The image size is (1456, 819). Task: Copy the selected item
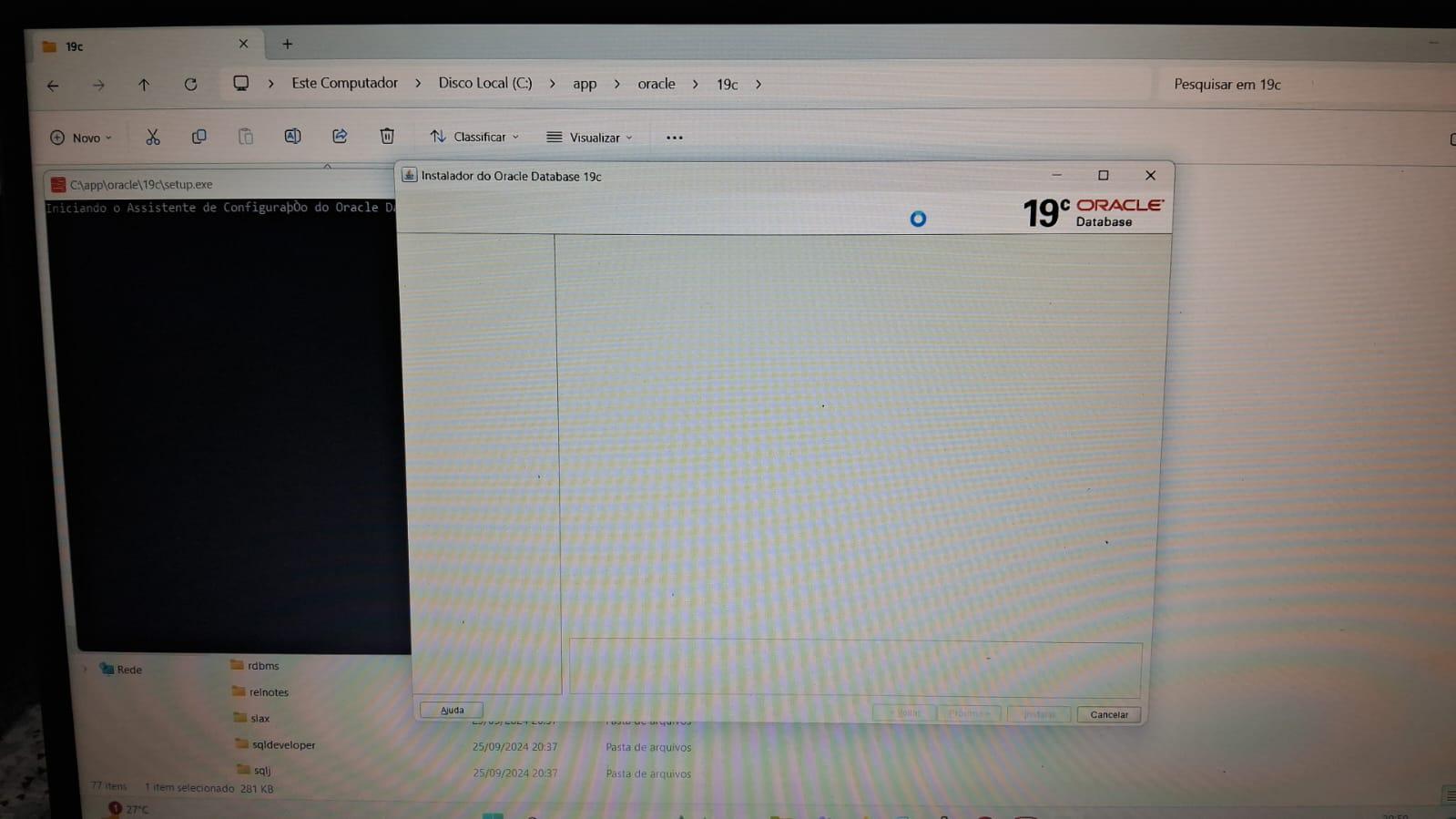(199, 137)
